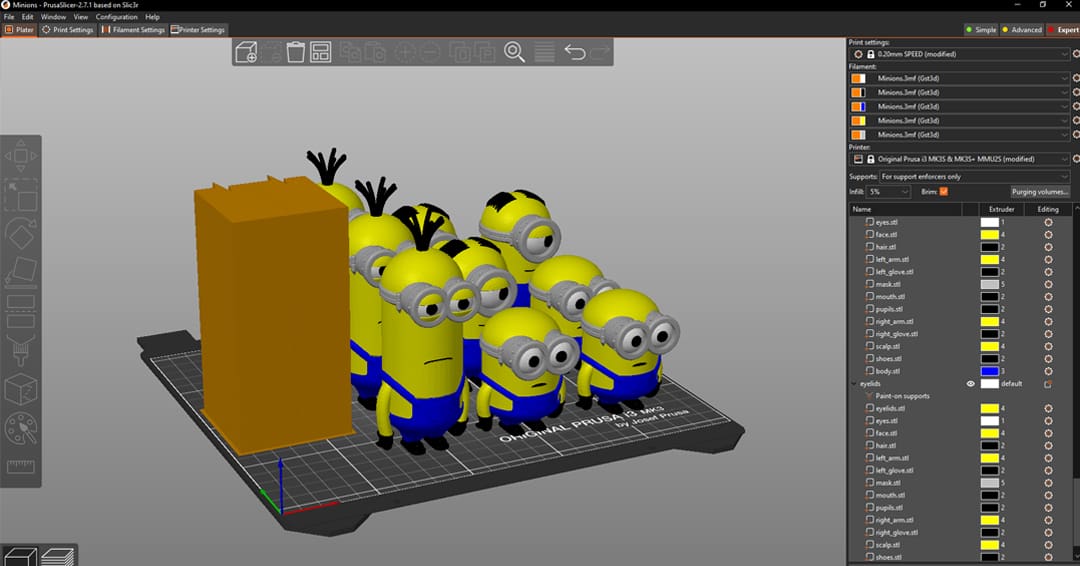Viewport: 1080px width, 566px height.
Task: Select the Multimaterial painting palette tool
Action: click(x=21, y=428)
